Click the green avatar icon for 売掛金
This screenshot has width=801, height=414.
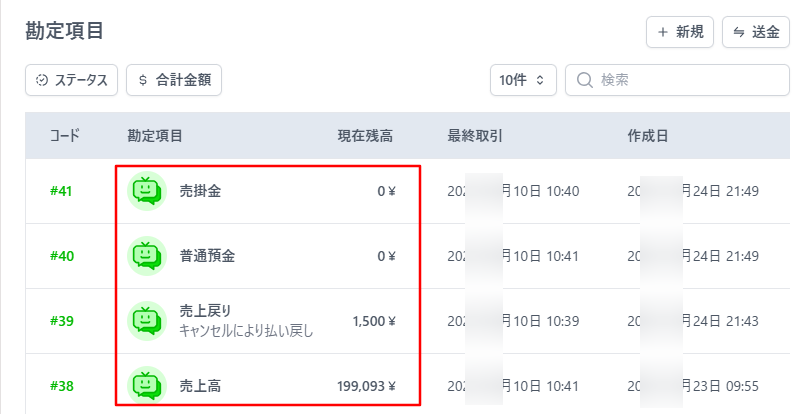(148, 191)
